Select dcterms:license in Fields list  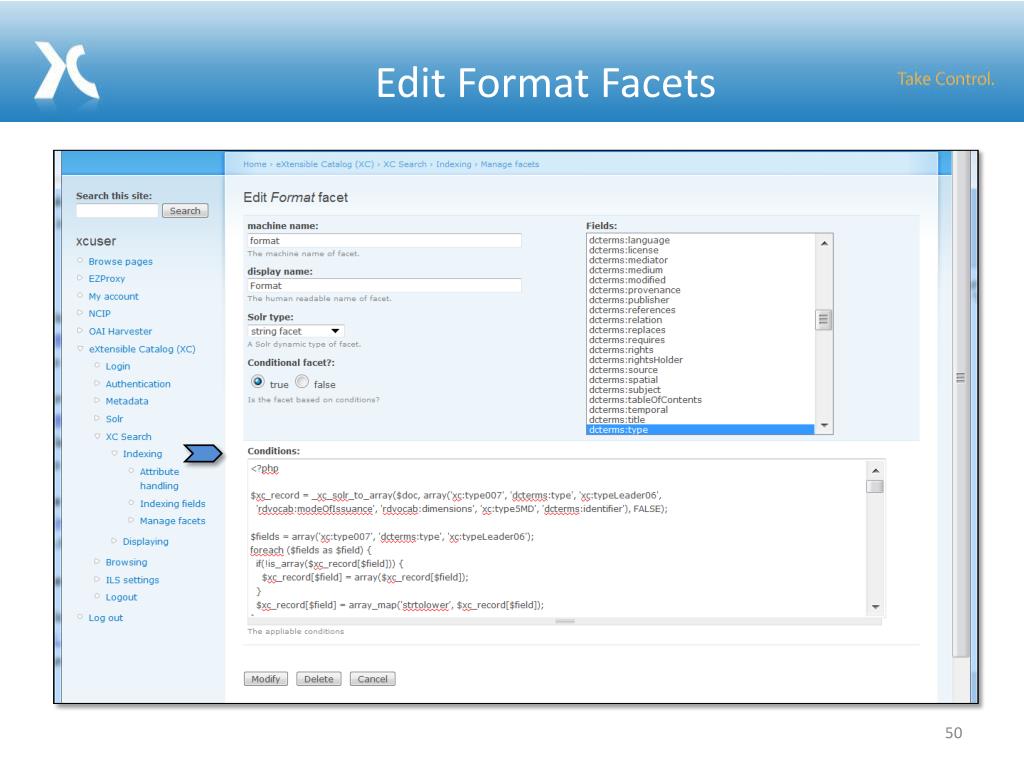coord(623,250)
